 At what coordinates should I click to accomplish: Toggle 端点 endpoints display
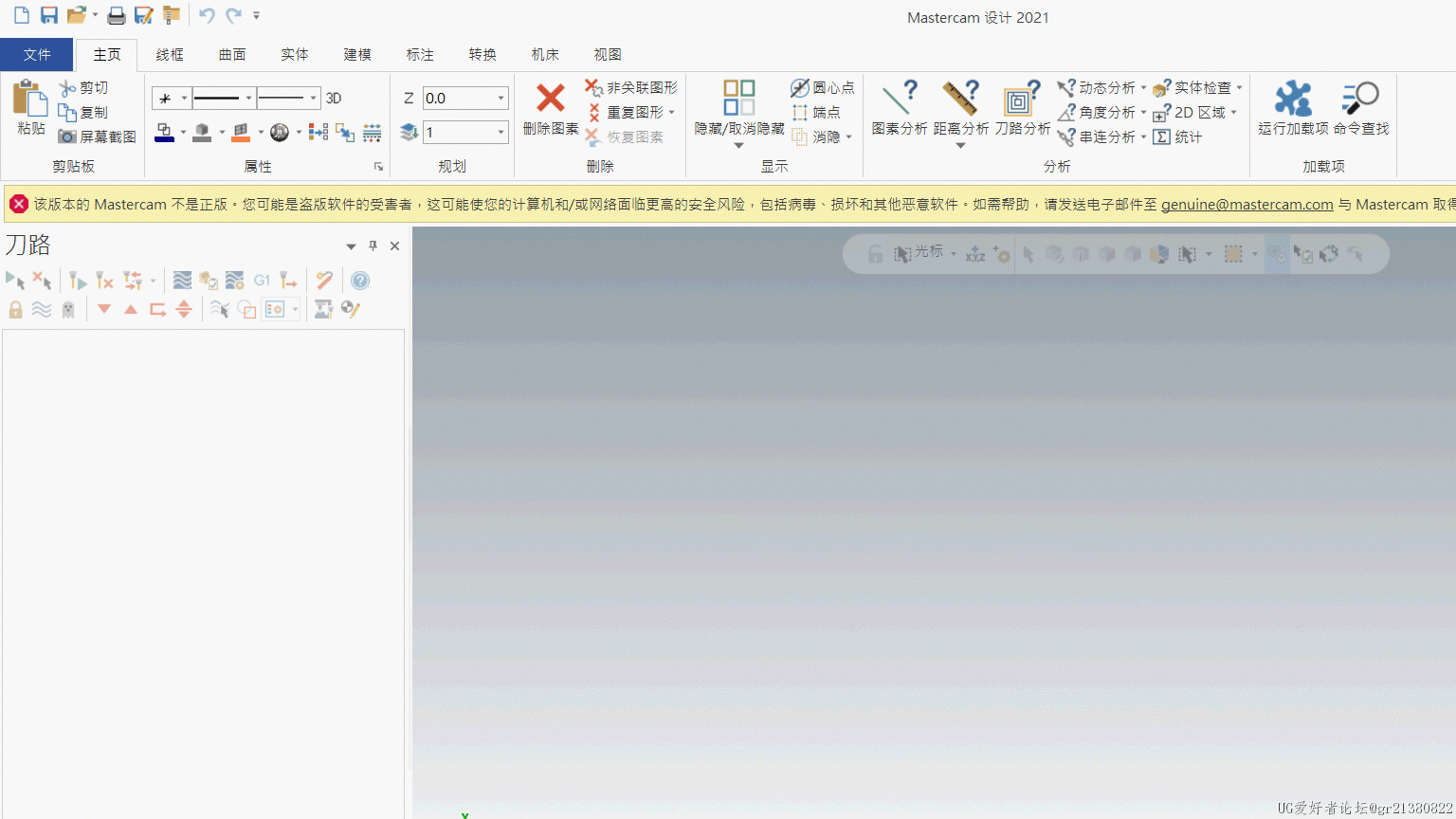point(816,112)
